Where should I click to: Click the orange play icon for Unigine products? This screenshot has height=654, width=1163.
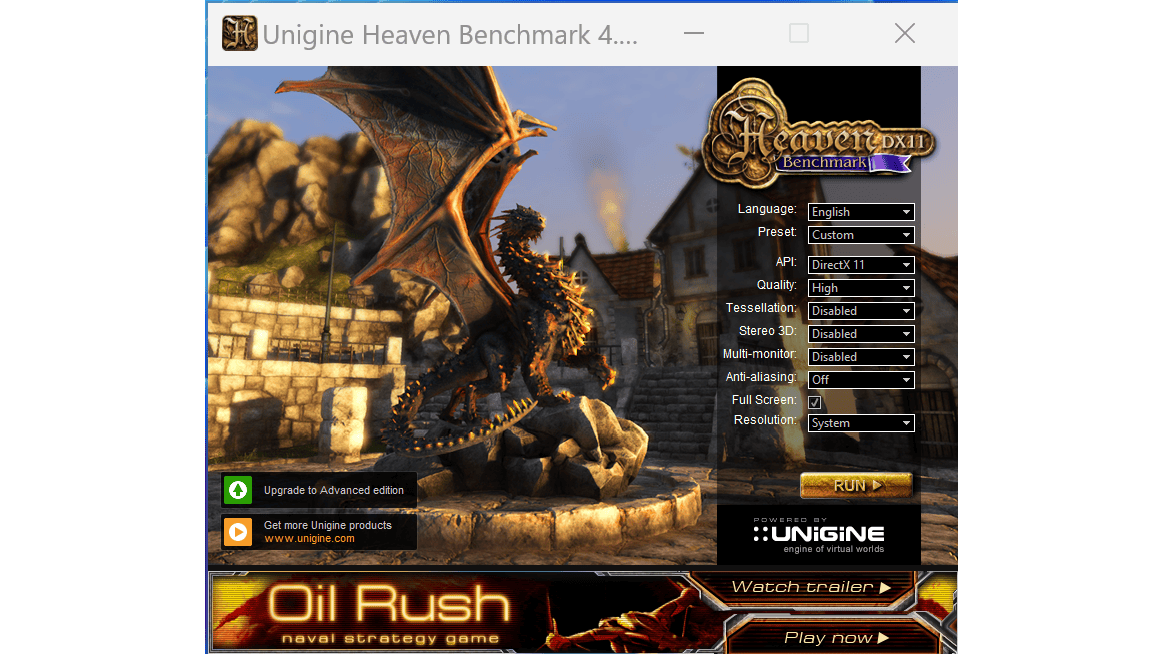coord(238,532)
